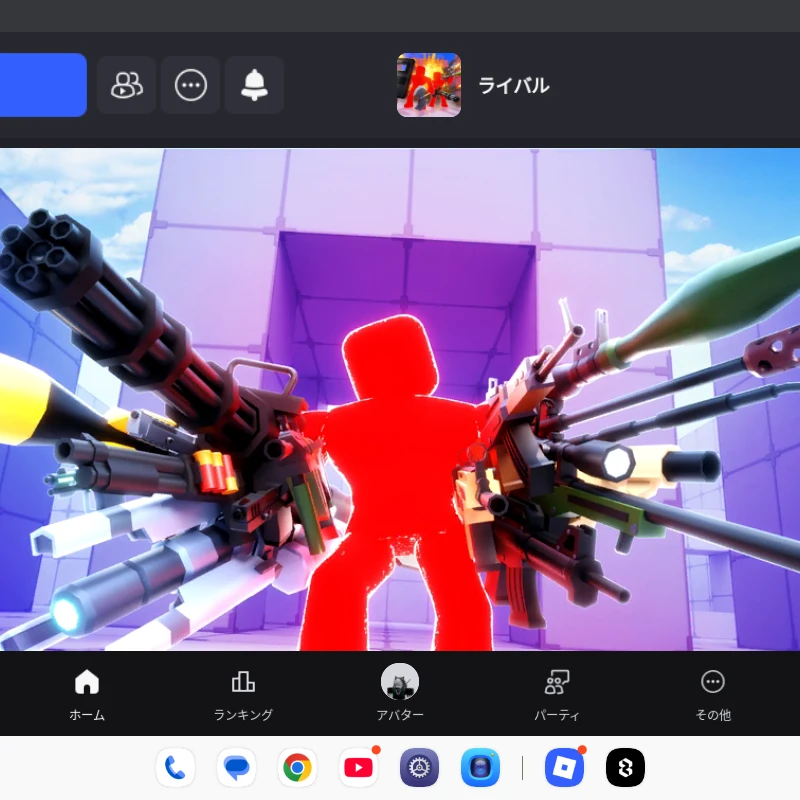Open the ランキング tab
The image size is (800, 800).
[x=243, y=694]
